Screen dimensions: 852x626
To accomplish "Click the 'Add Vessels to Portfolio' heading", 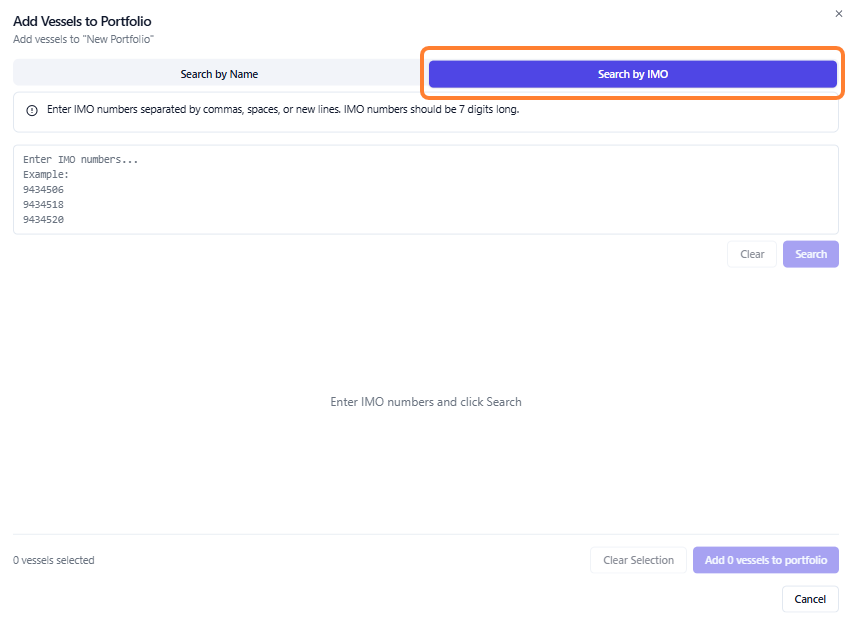I will 82,21.
